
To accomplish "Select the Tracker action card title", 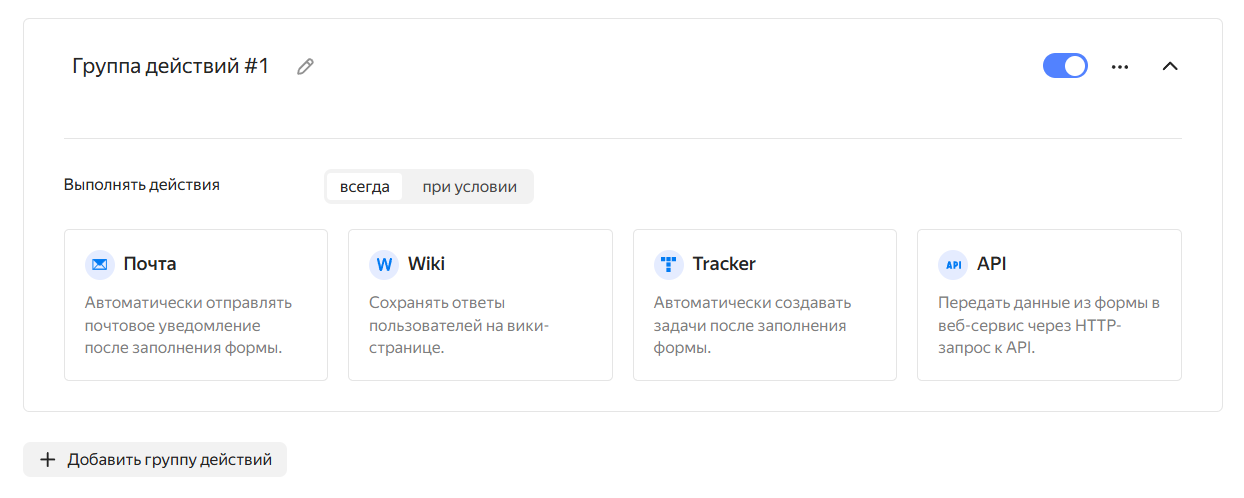I will point(724,264).
